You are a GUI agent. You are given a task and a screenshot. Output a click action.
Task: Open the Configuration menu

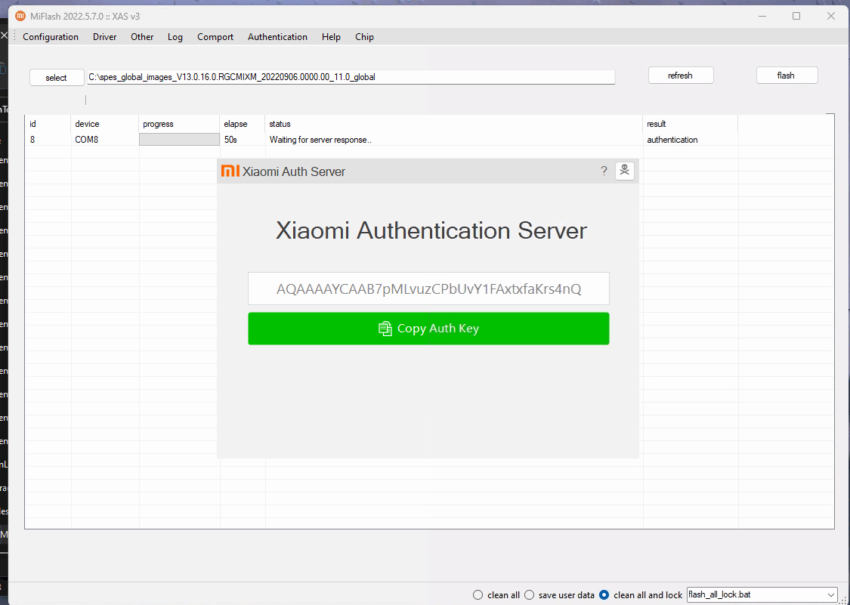(50, 37)
